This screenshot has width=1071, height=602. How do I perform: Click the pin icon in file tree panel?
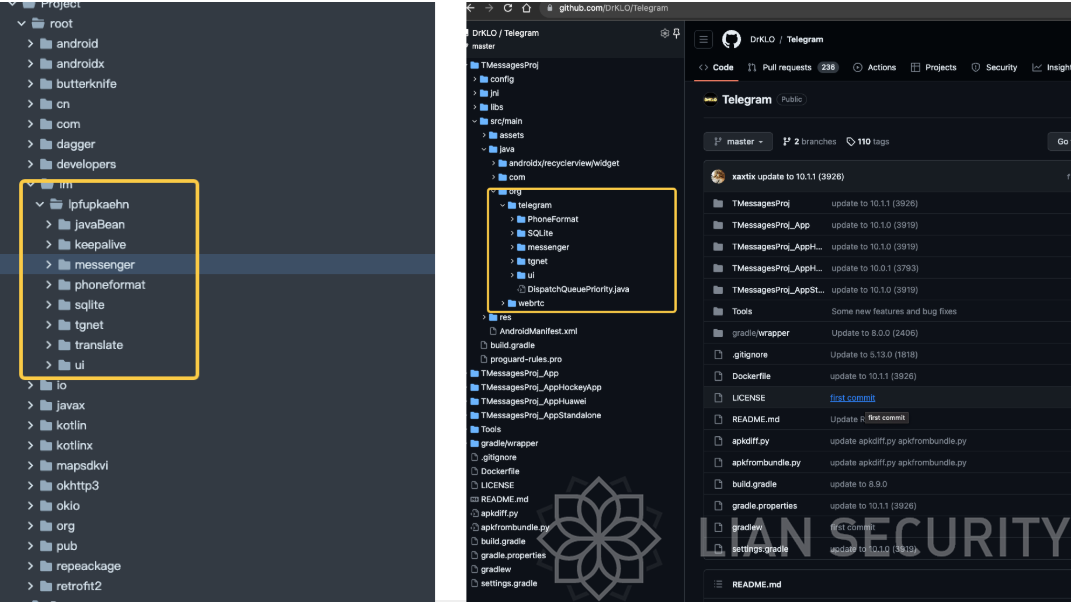pos(676,33)
